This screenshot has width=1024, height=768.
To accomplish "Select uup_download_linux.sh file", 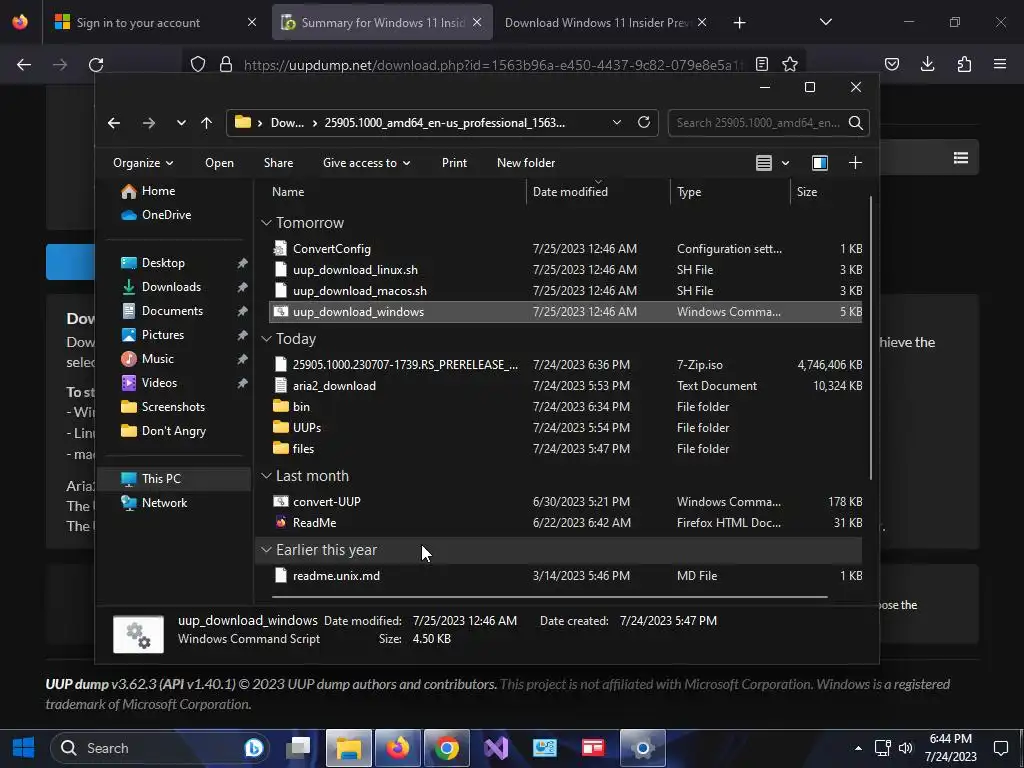I will tap(355, 270).
